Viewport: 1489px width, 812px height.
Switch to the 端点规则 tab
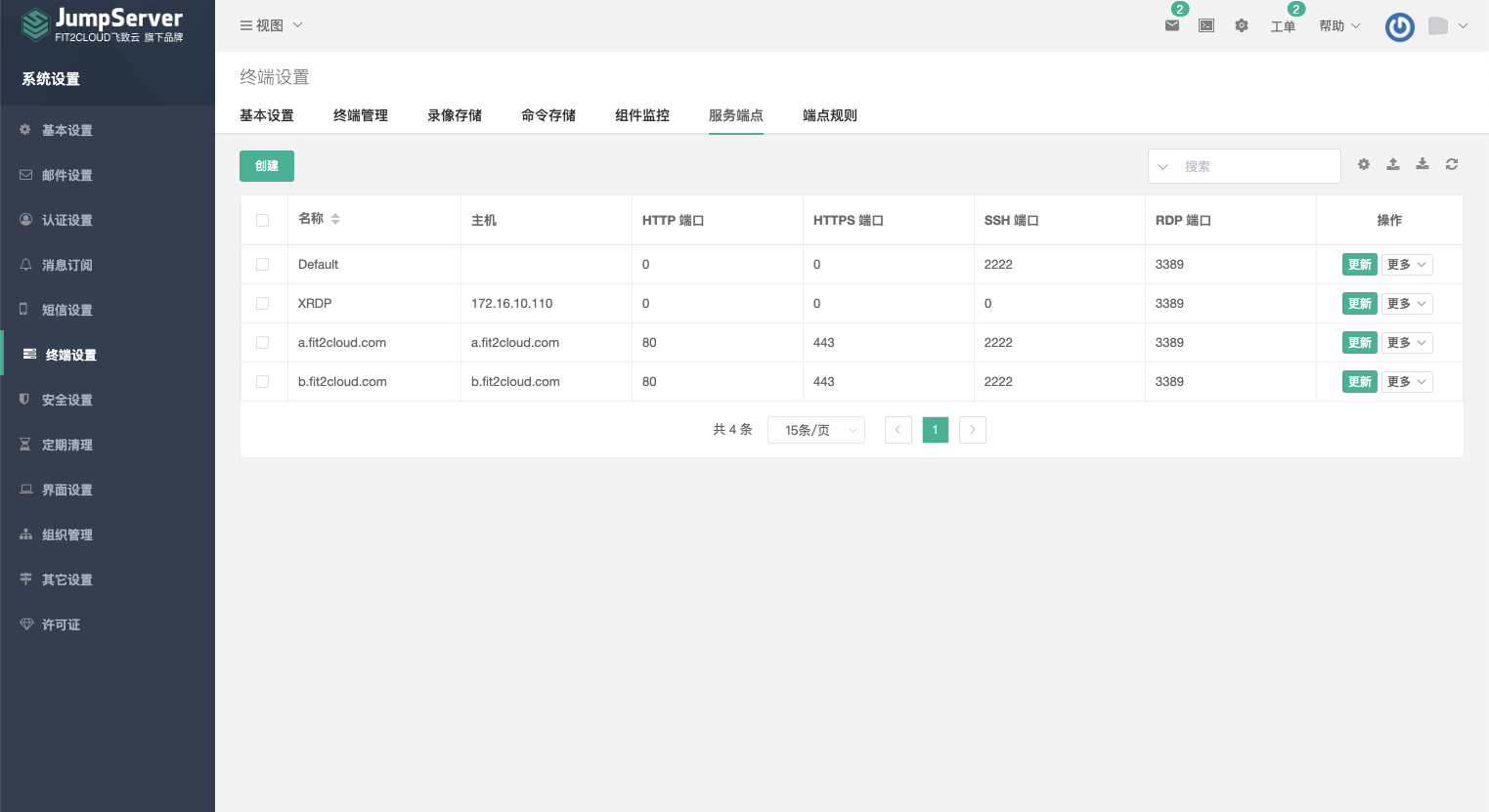click(829, 115)
